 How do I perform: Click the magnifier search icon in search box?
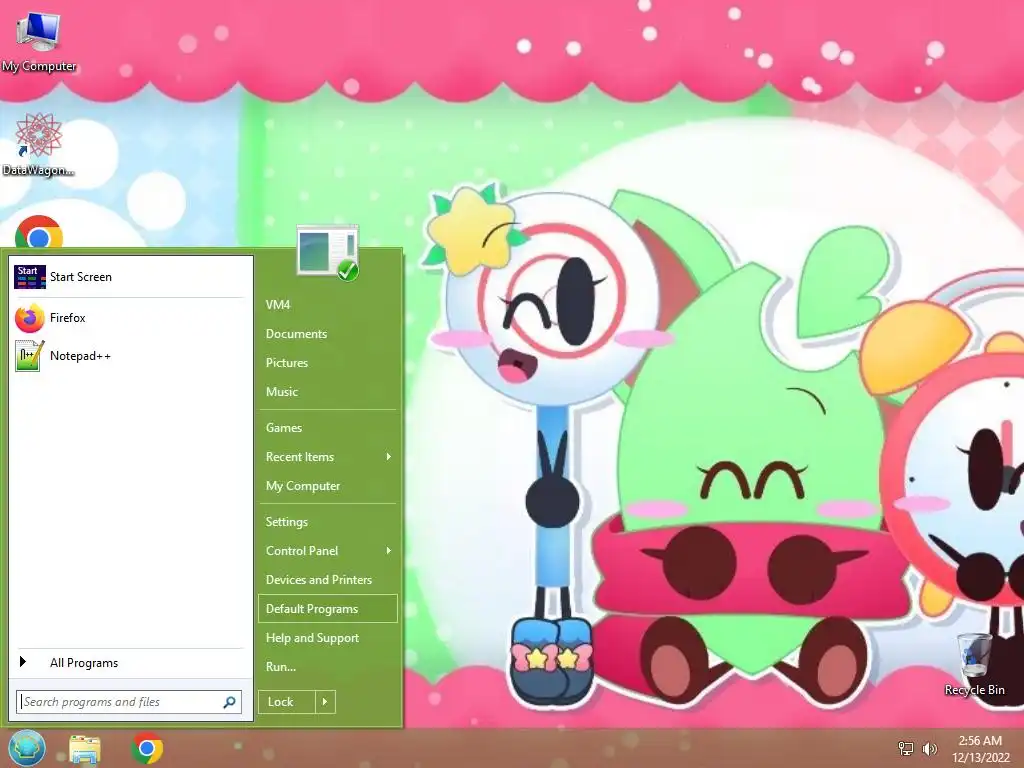click(229, 702)
